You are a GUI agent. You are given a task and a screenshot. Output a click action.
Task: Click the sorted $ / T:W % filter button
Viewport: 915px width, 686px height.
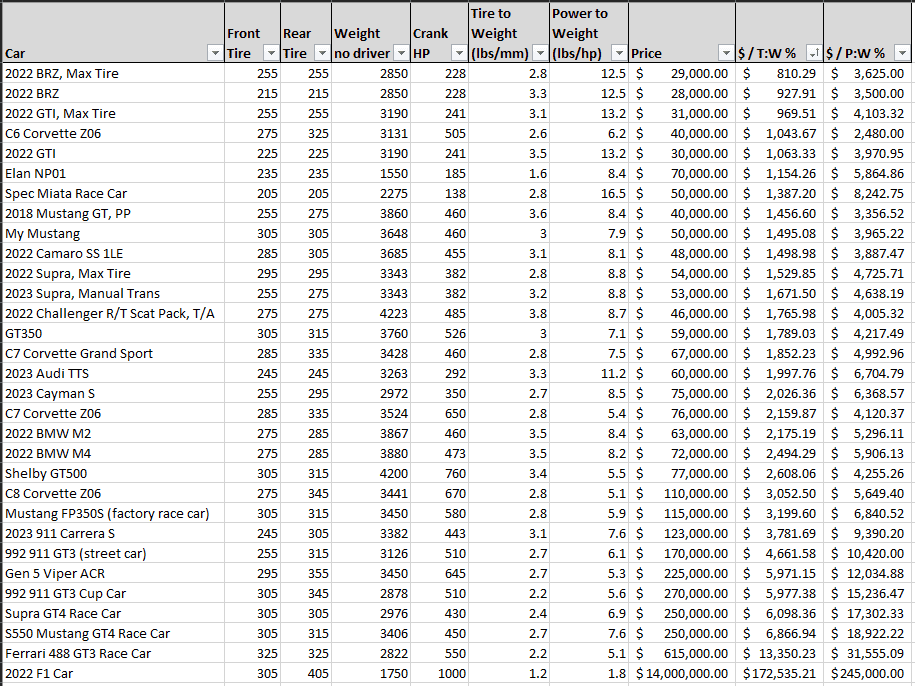[x=814, y=53]
